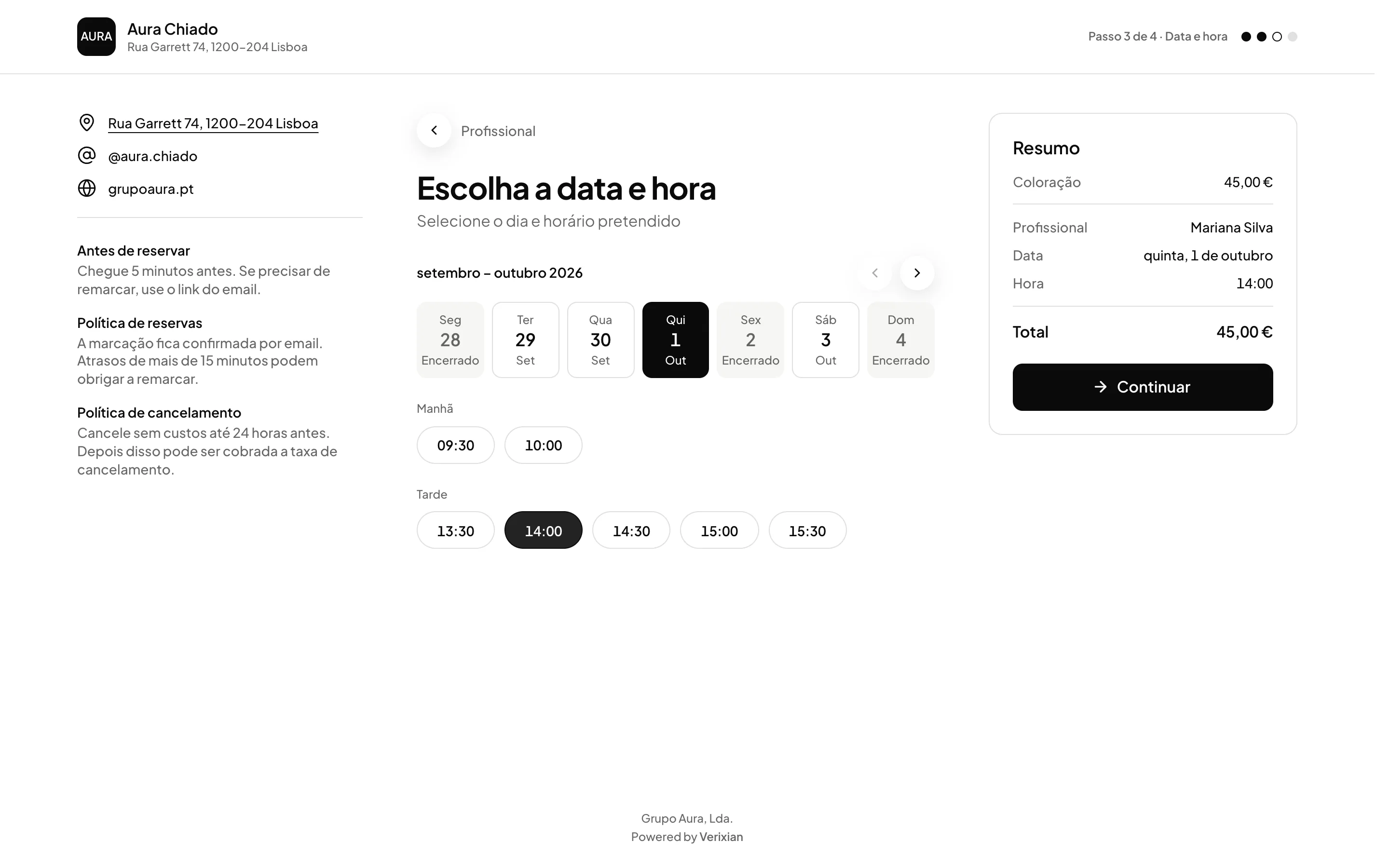Click 'Grupo Aura, Lda.' footer text

pyautogui.click(x=686, y=818)
